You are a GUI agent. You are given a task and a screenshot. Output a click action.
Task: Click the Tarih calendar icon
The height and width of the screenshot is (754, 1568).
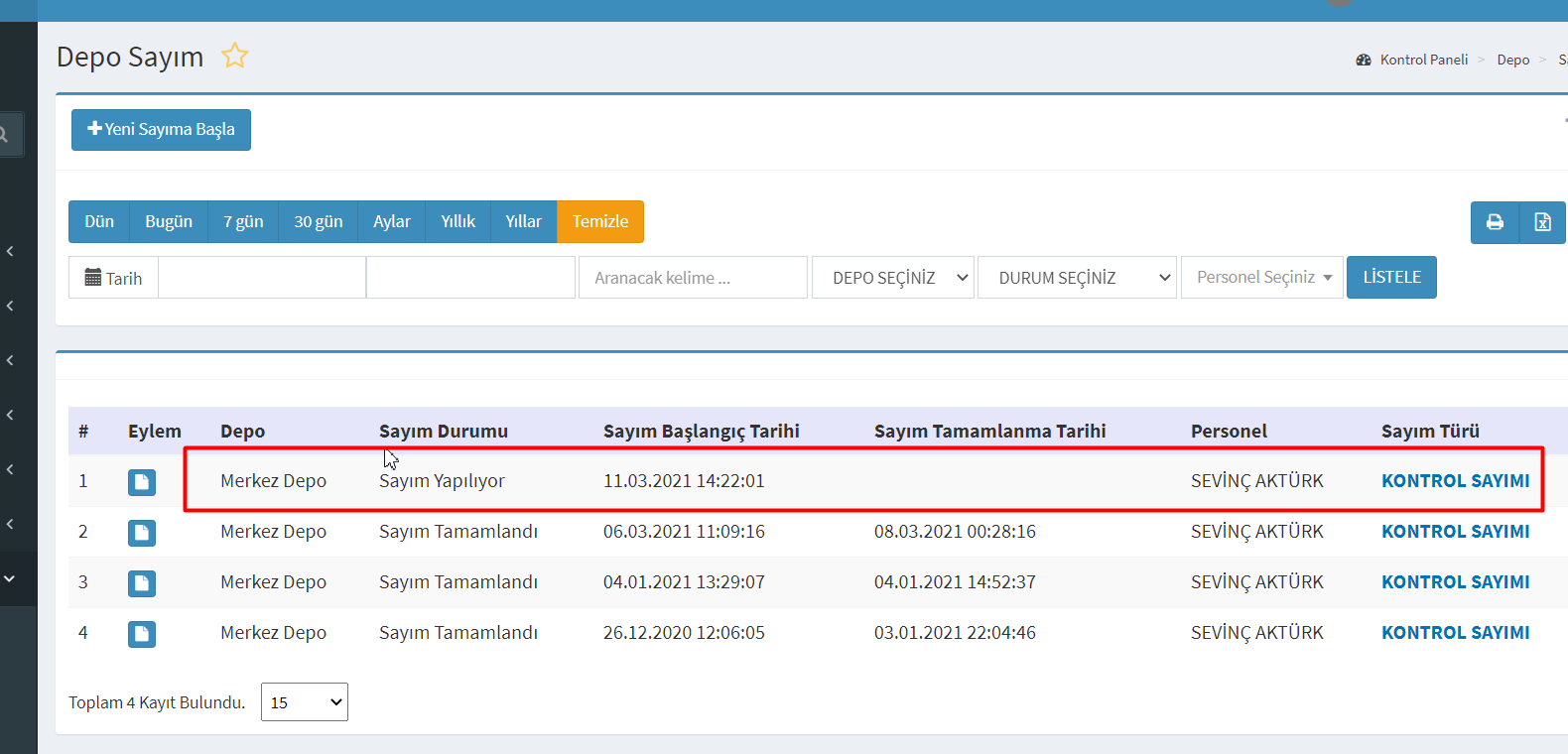point(93,278)
